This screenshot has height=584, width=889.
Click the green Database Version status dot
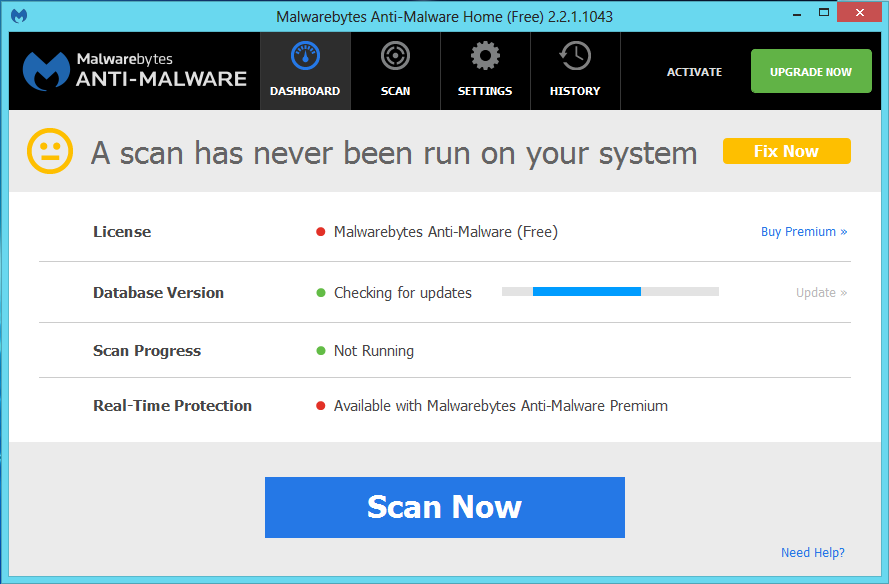[321, 293]
